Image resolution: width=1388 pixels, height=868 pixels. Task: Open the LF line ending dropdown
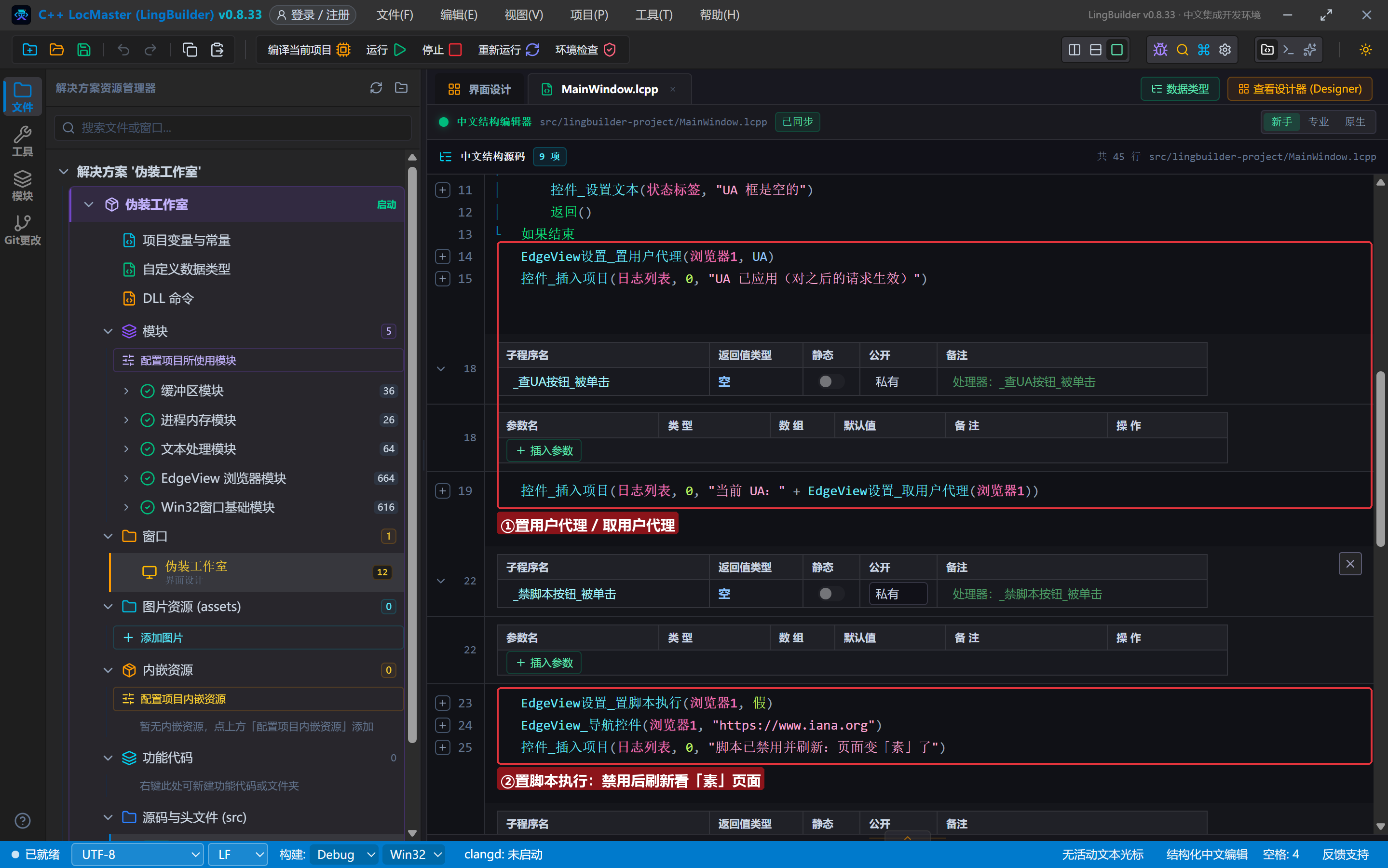238,854
